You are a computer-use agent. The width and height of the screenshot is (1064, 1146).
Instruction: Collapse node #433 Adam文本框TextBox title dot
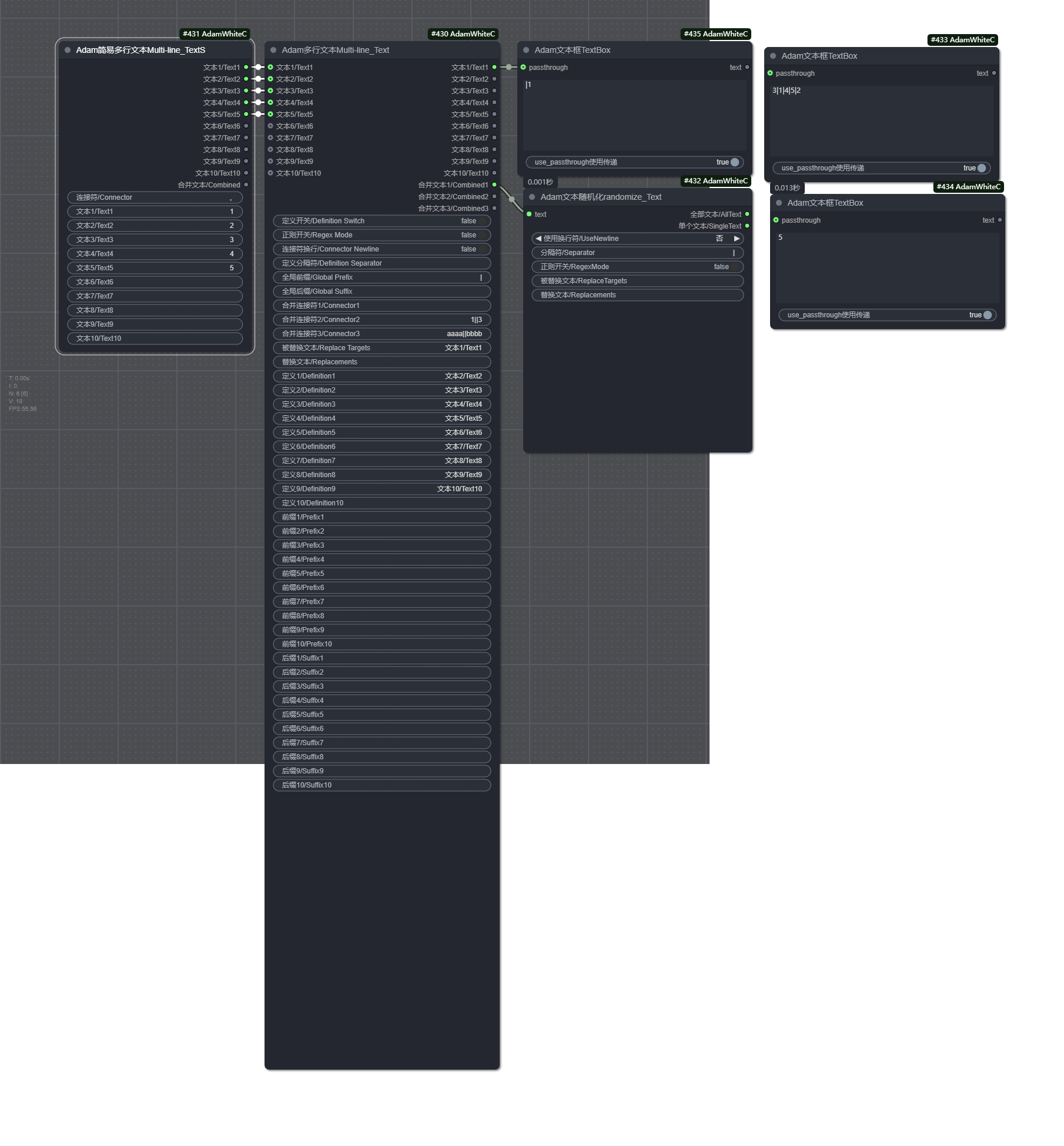click(773, 56)
